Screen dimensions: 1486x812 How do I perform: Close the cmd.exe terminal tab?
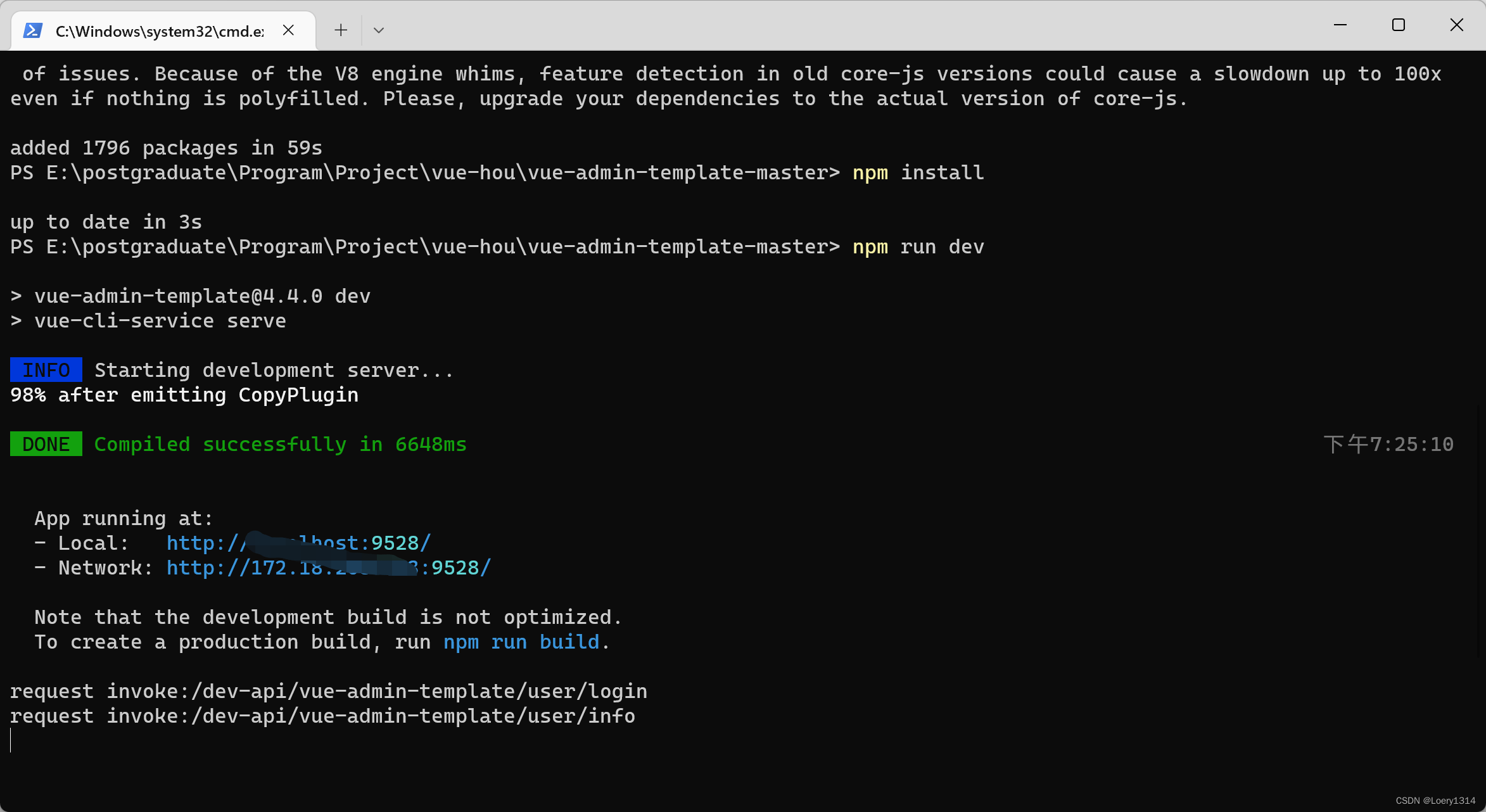(x=288, y=30)
